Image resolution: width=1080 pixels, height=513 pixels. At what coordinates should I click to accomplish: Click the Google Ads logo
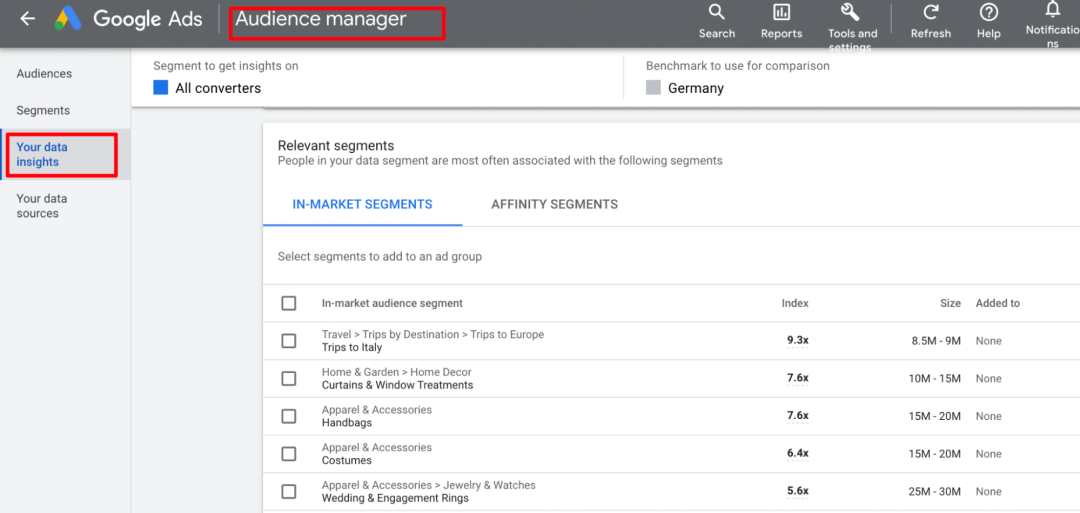click(x=68, y=19)
